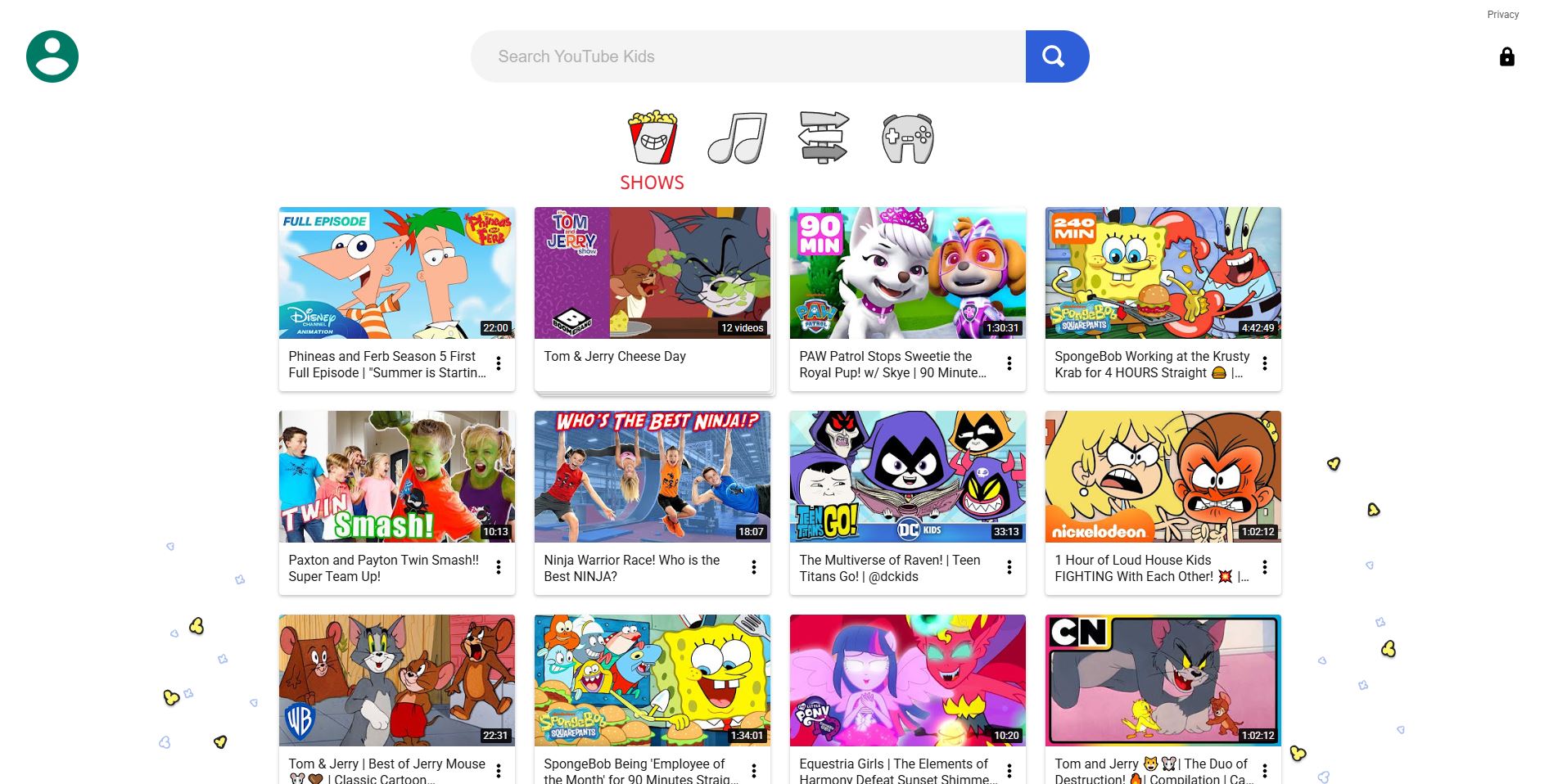Open the parental lock icon
The height and width of the screenshot is (784, 1558).
click(1507, 56)
